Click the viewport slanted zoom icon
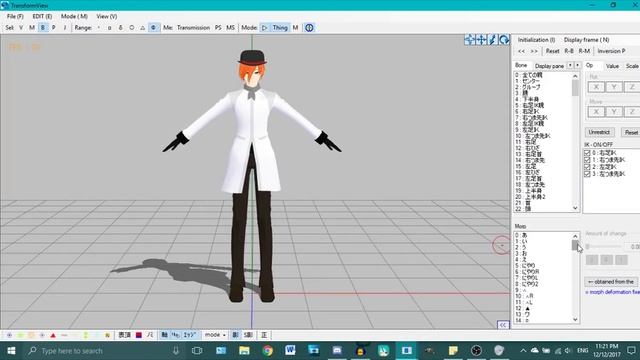This screenshot has width=640, height=360. [x=493, y=40]
